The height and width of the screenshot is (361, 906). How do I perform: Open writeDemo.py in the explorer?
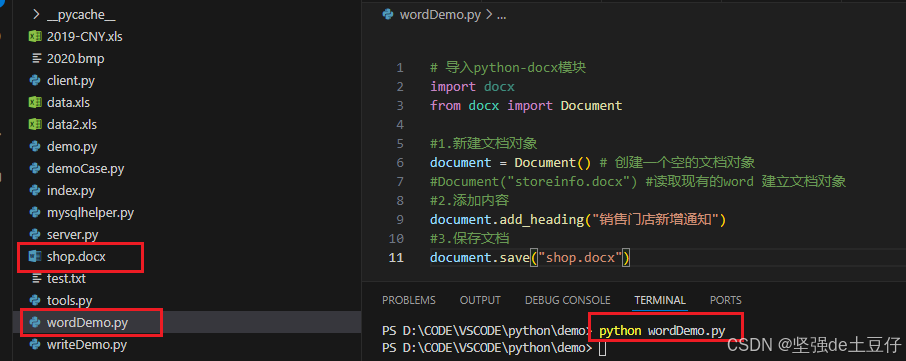(x=87, y=345)
